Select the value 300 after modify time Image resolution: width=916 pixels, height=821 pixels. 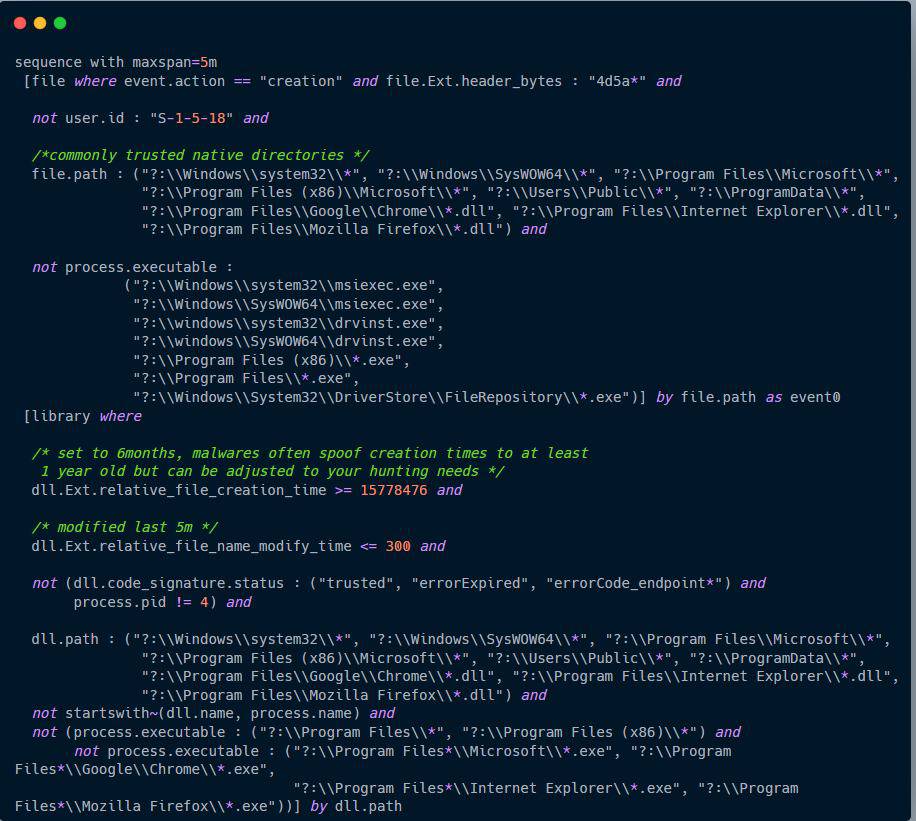[398, 546]
